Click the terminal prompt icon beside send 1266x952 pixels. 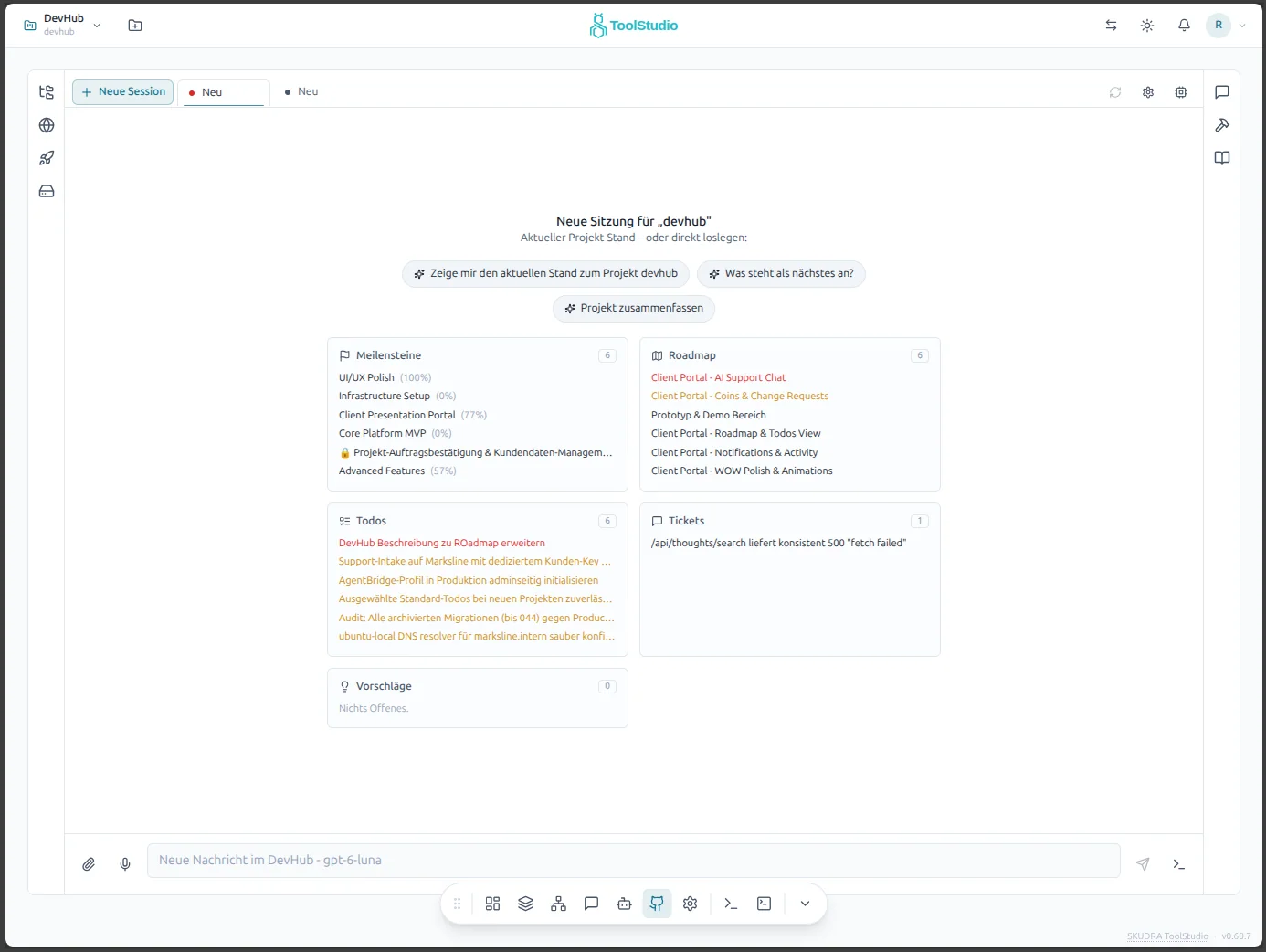click(1179, 864)
